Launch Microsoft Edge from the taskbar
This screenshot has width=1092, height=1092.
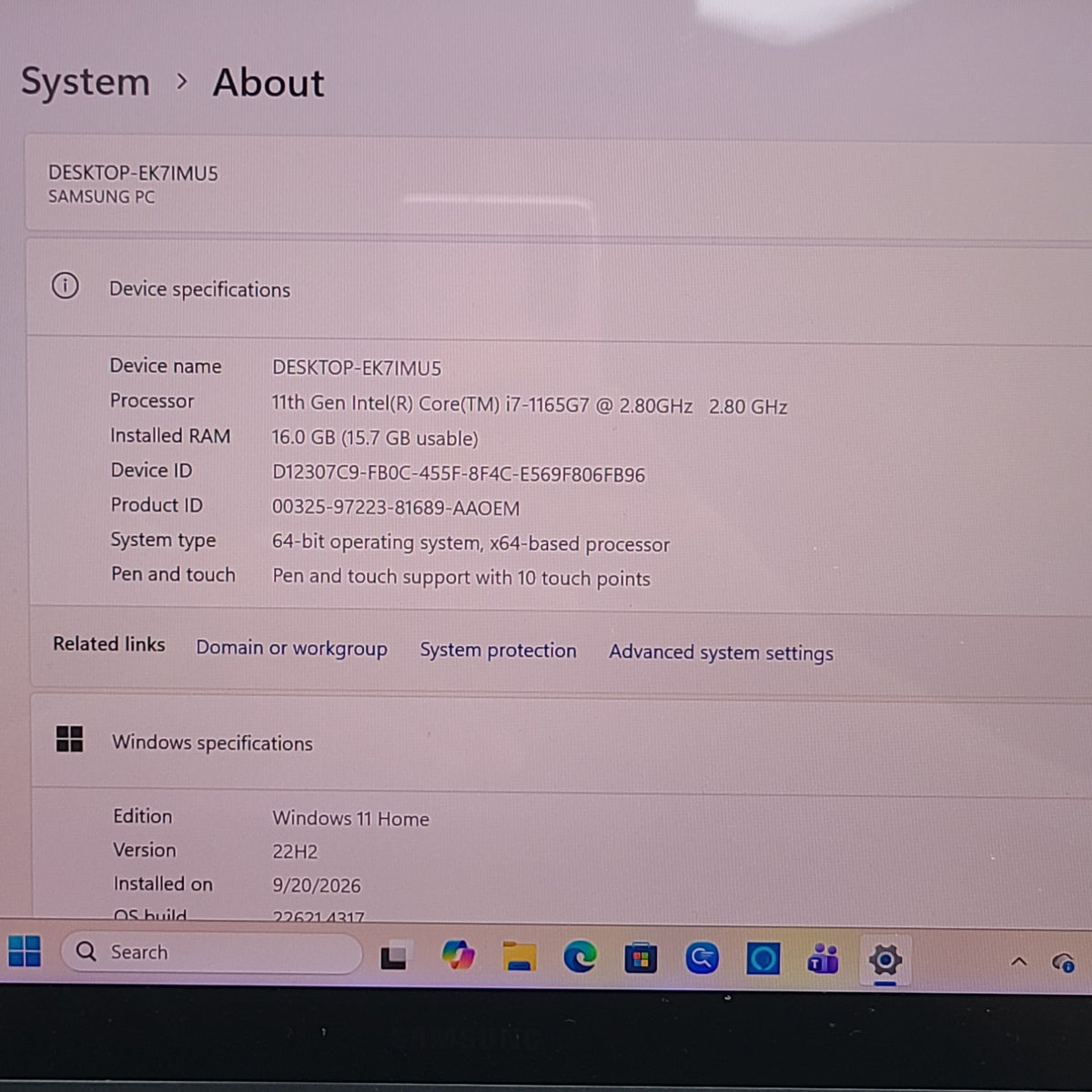pos(580,956)
